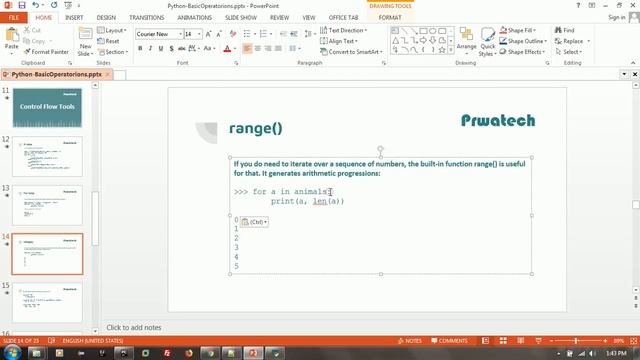Open the Text Direction dropdown
Image resolution: width=640 pixels, height=360 pixels.
tap(343, 30)
